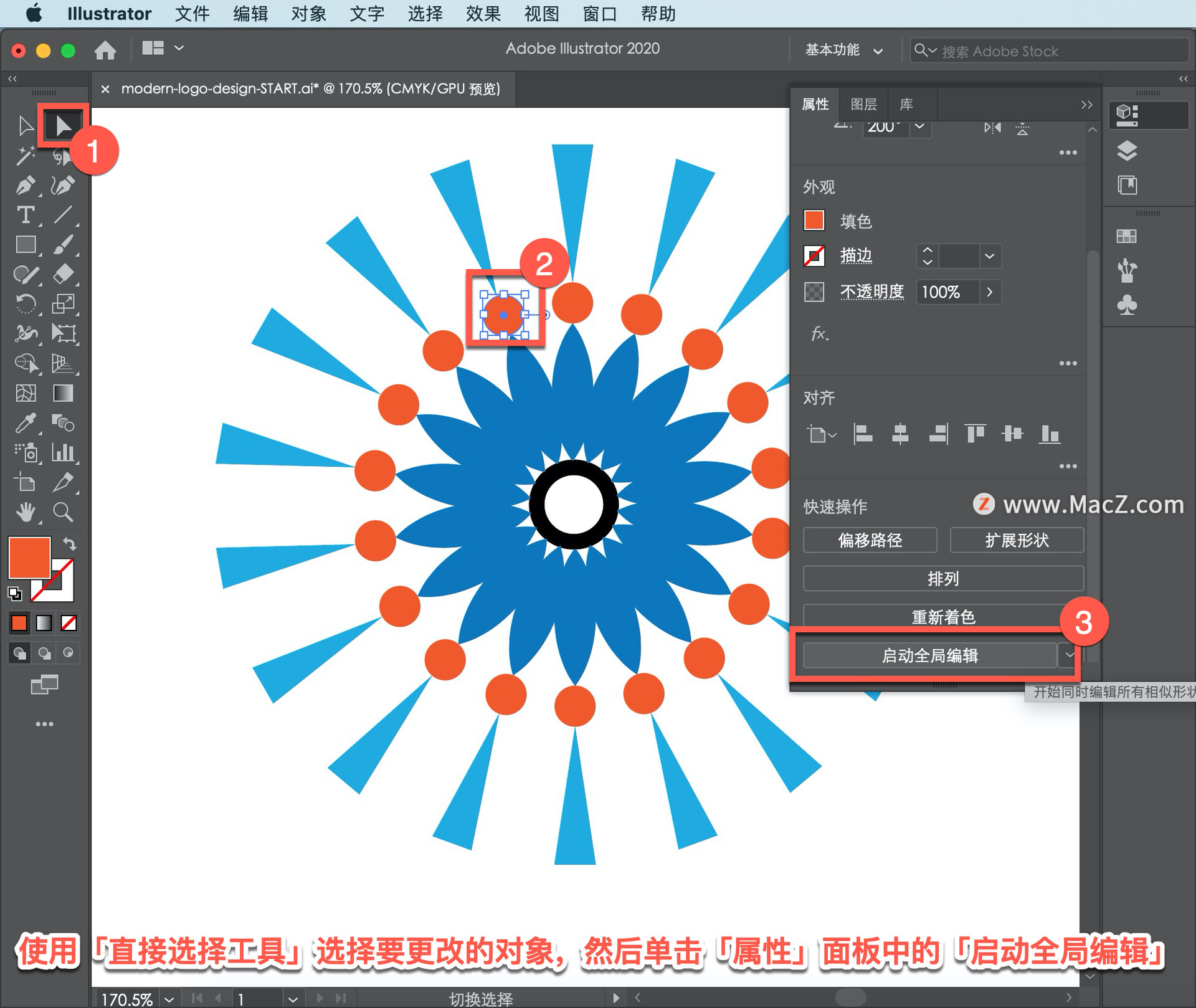Open the 效果 menu

tap(483, 14)
